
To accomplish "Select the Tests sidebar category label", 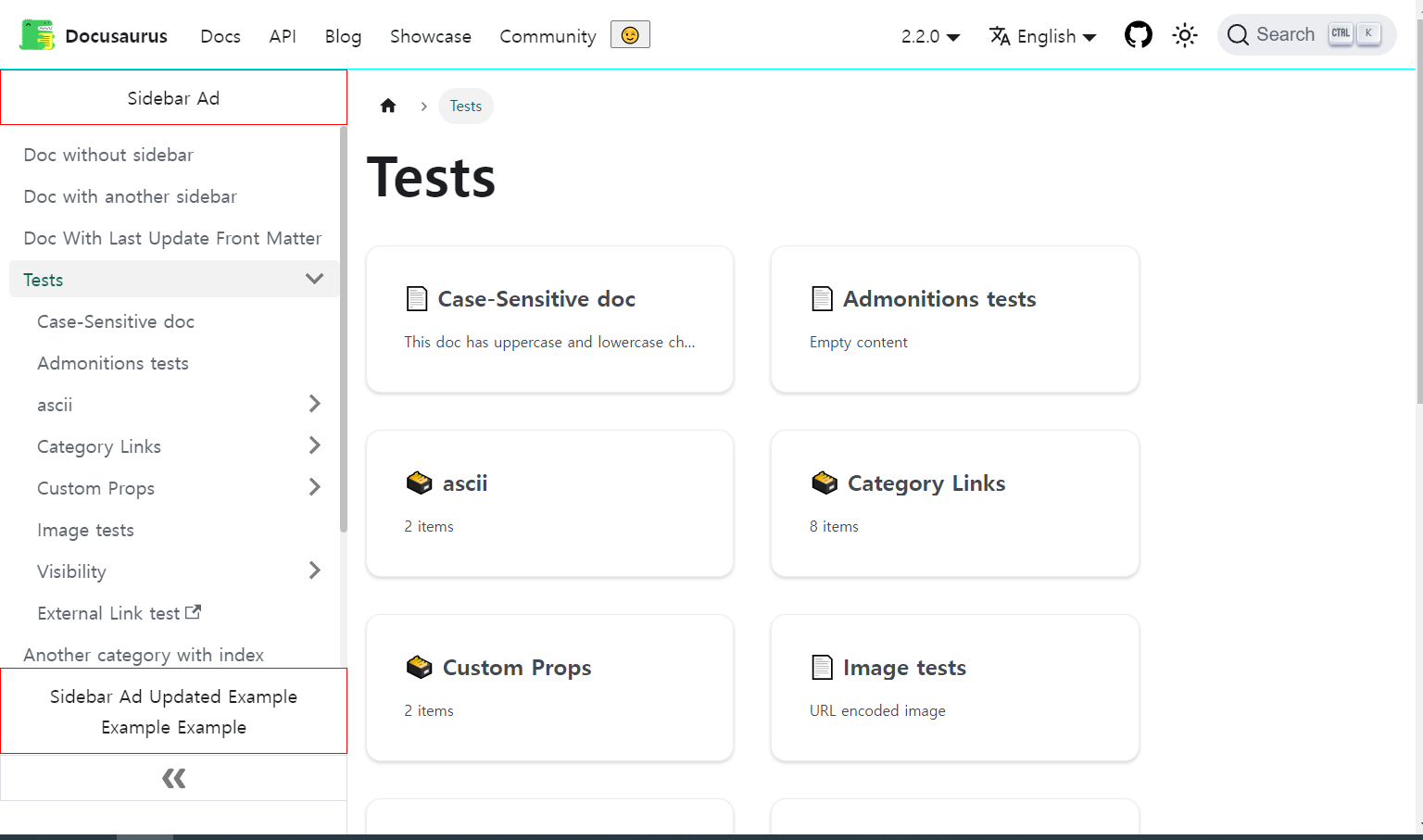I will [x=44, y=280].
